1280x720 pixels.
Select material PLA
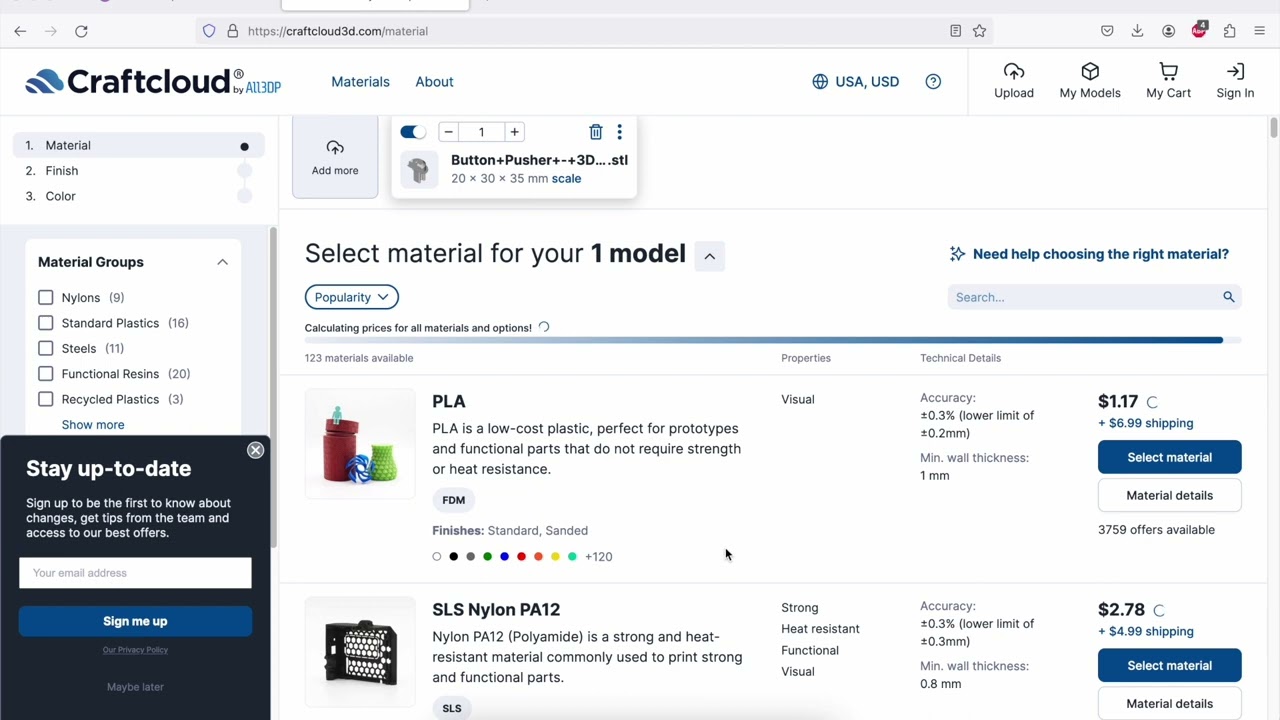(x=1169, y=457)
